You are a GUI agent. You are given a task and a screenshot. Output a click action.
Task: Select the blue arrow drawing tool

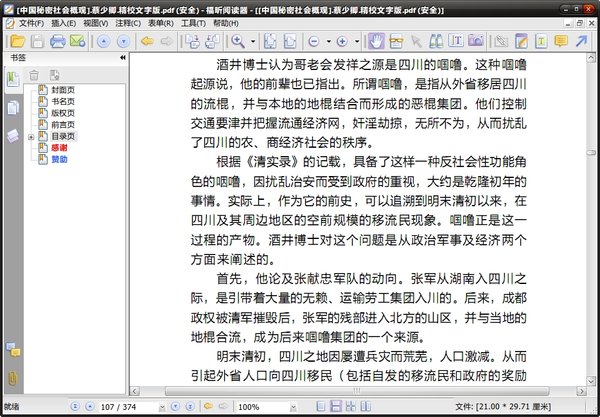coord(581,41)
